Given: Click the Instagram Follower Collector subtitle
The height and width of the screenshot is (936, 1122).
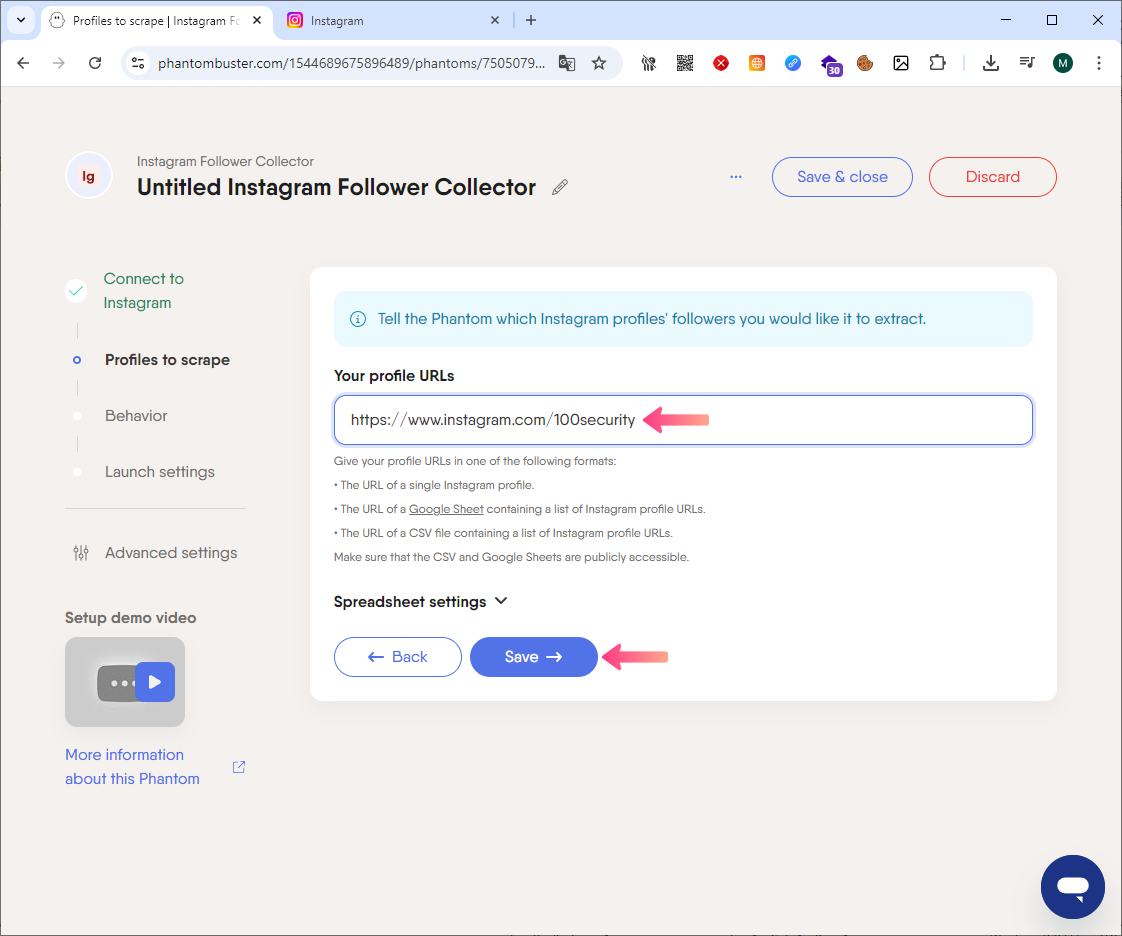Looking at the screenshot, I should (225, 162).
